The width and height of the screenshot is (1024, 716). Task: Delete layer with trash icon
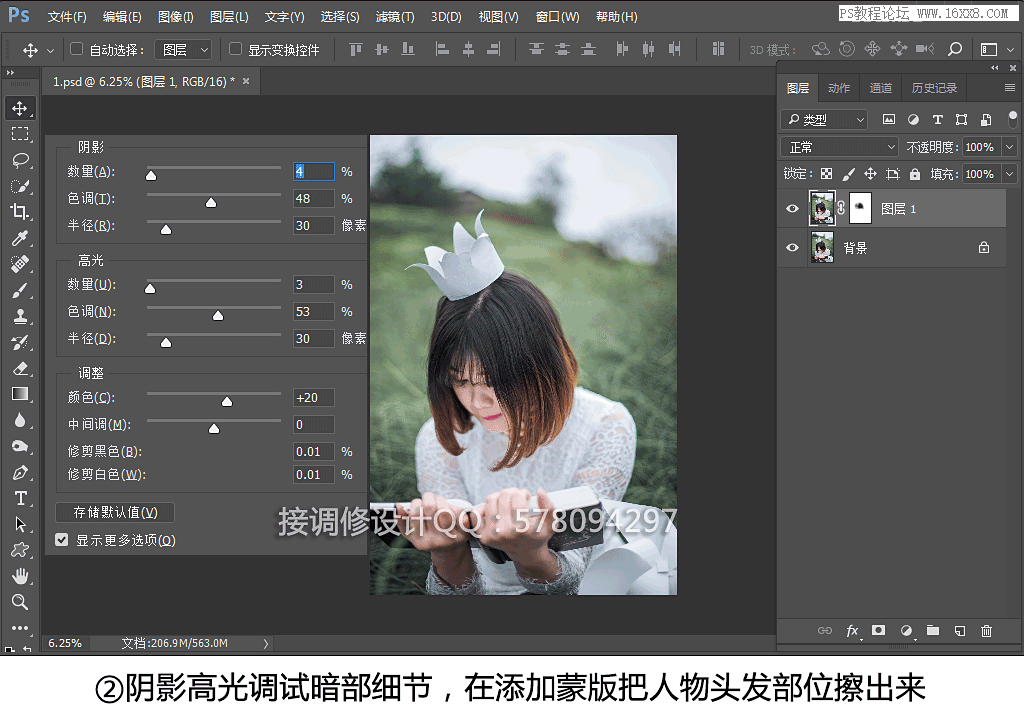pyautogui.click(x=986, y=630)
